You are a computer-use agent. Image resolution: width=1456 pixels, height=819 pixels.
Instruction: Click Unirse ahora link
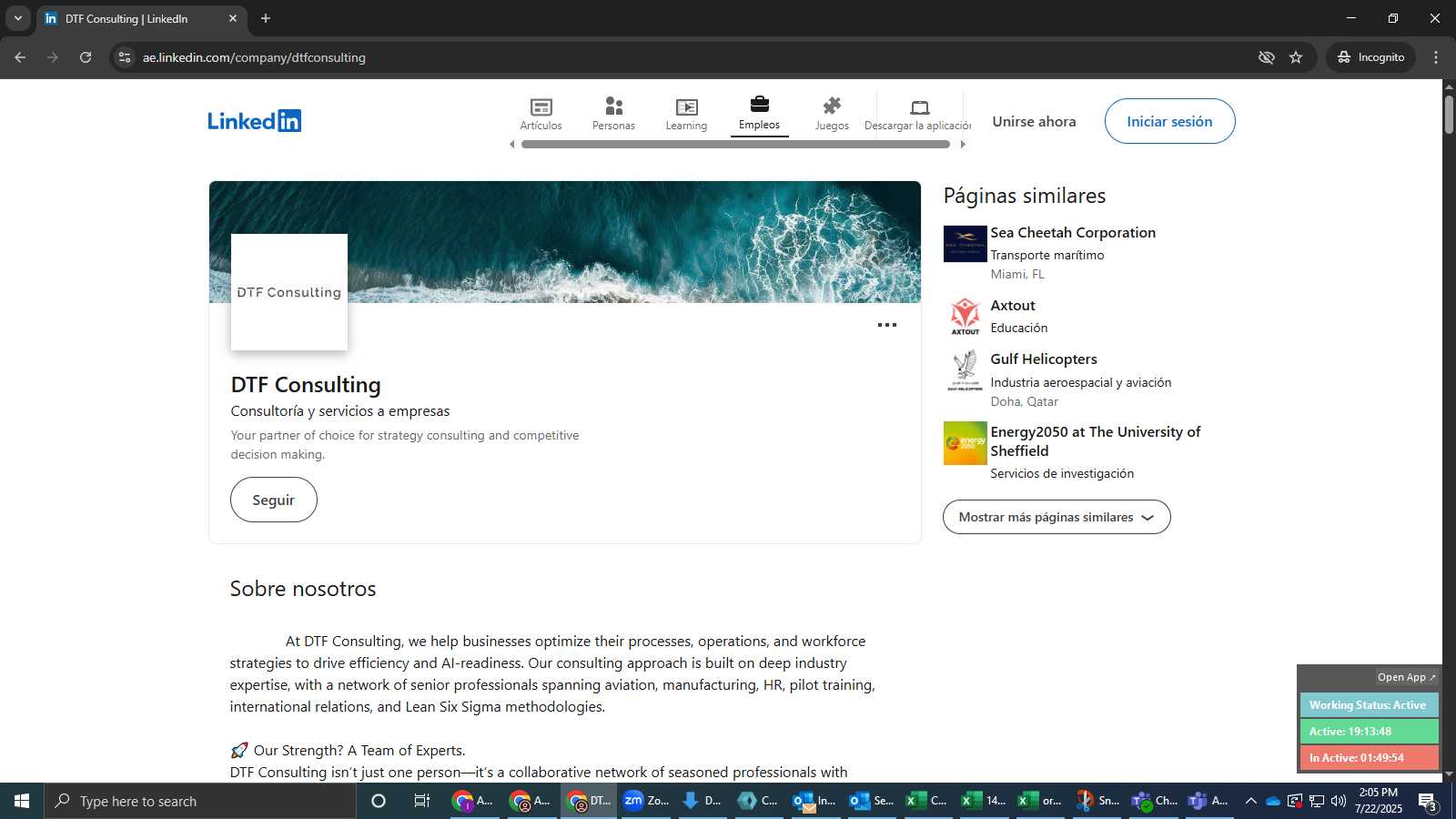coord(1034,121)
